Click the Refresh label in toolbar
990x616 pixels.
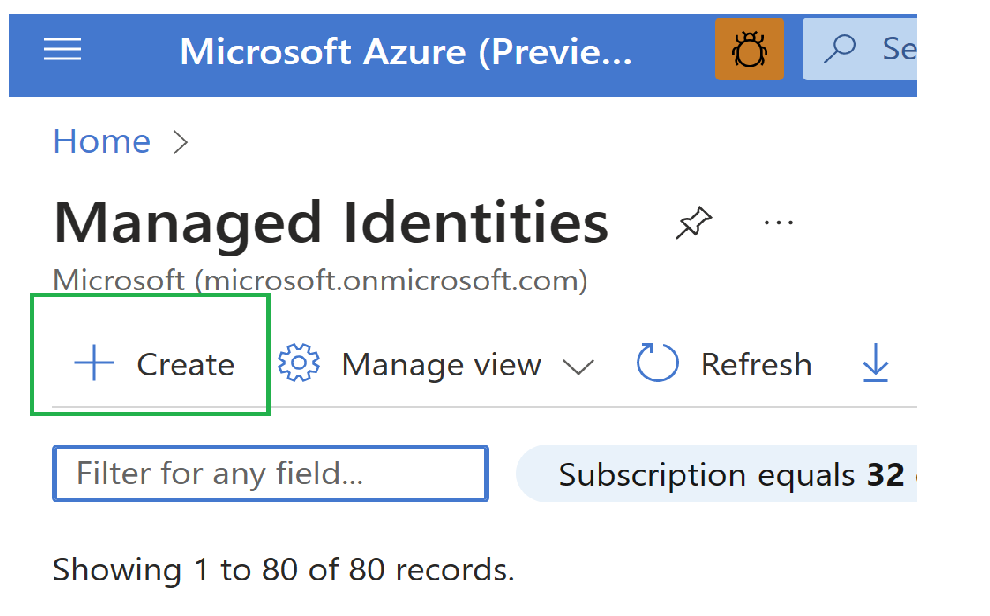[x=756, y=365]
